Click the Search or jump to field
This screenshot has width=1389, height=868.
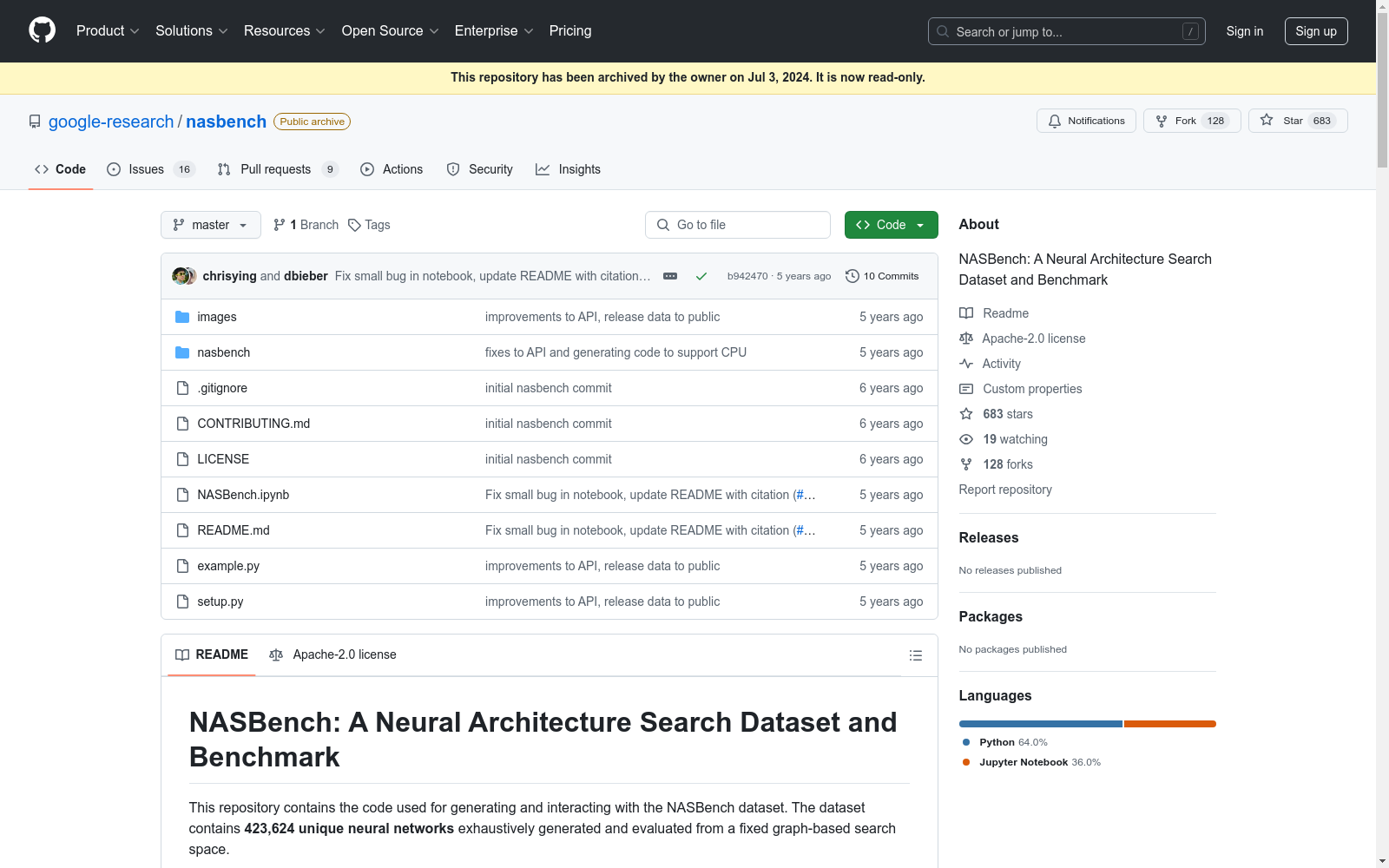click(1067, 31)
